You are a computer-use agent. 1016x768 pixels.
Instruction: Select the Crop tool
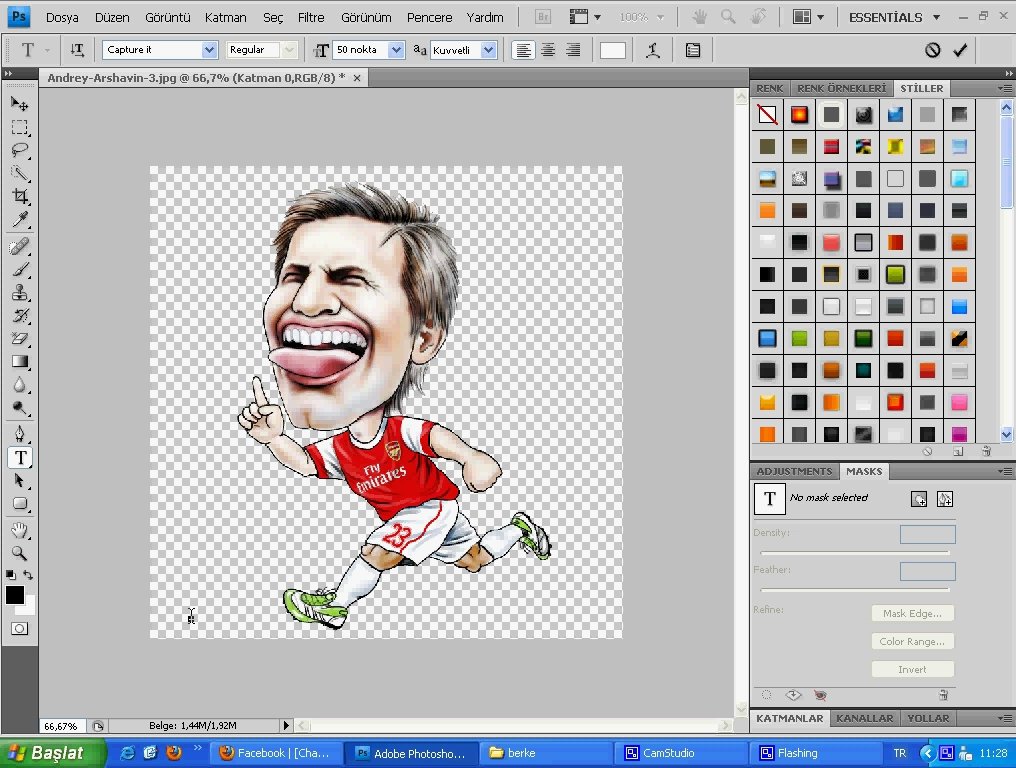click(19, 196)
